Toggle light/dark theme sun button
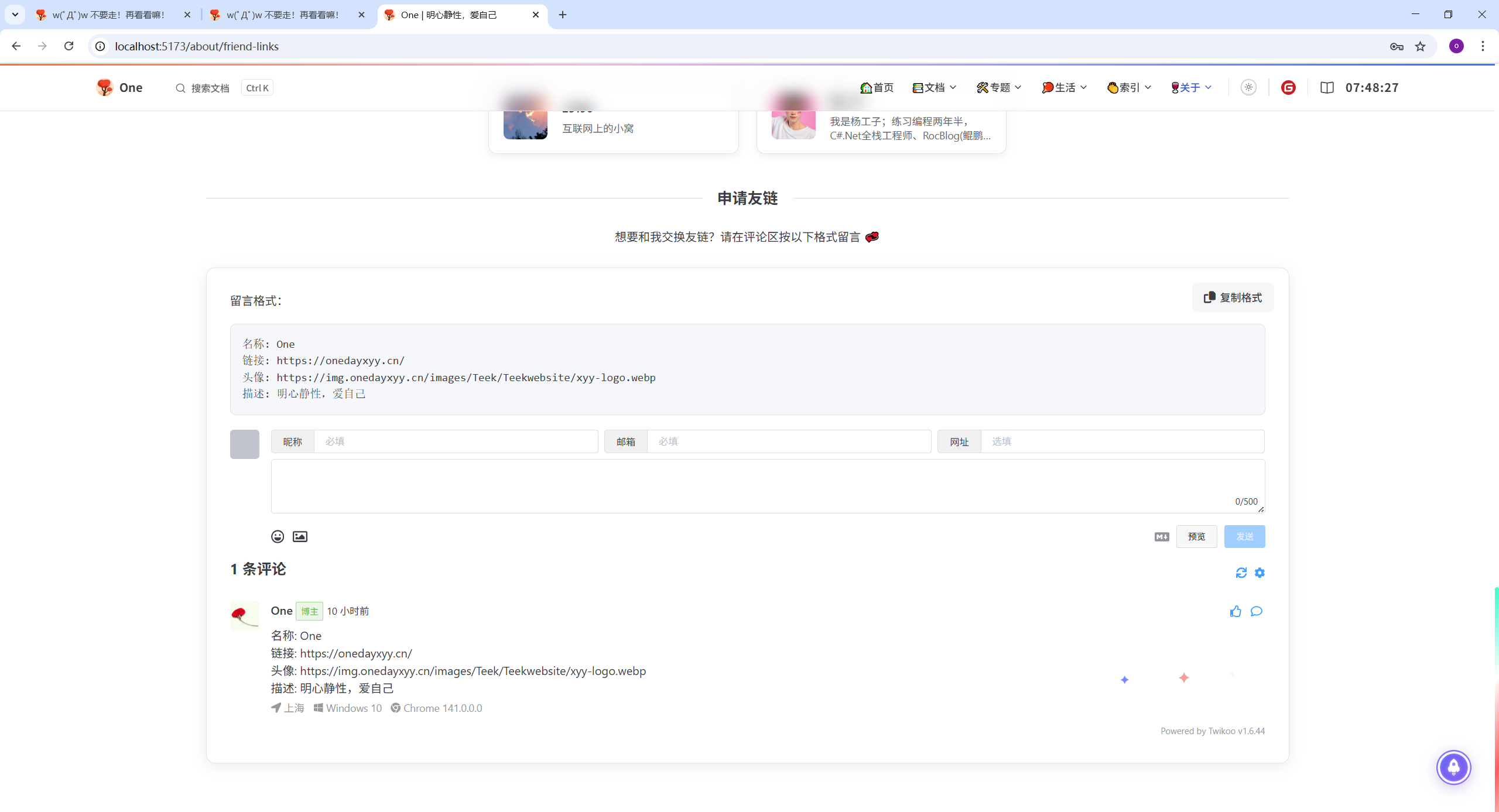This screenshot has height=812, width=1499. (1248, 88)
